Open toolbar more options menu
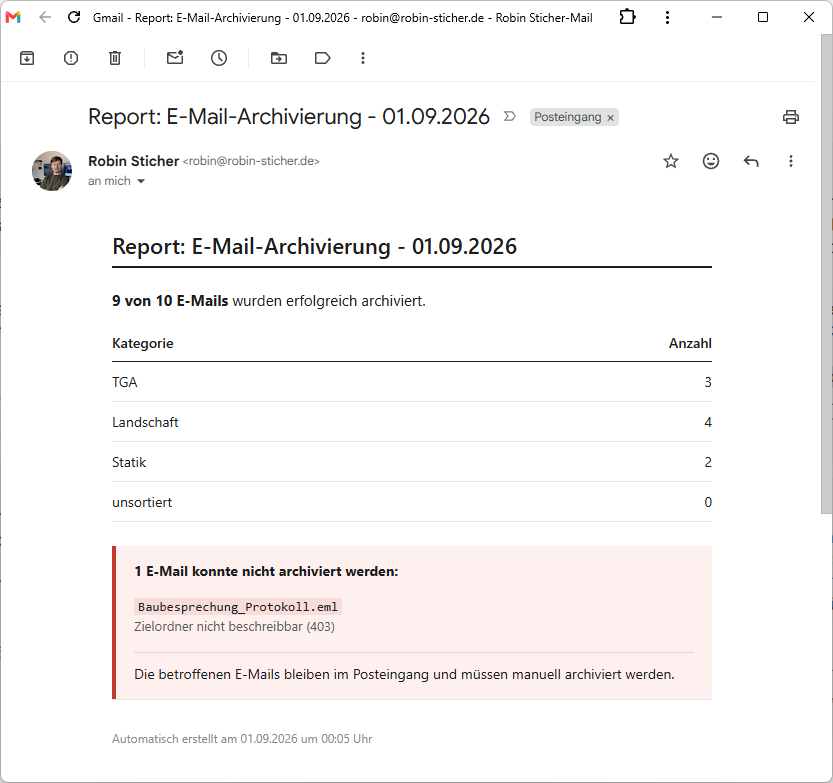The width and height of the screenshot is (833, 783). pyautogui.click(x=363, y=58)
